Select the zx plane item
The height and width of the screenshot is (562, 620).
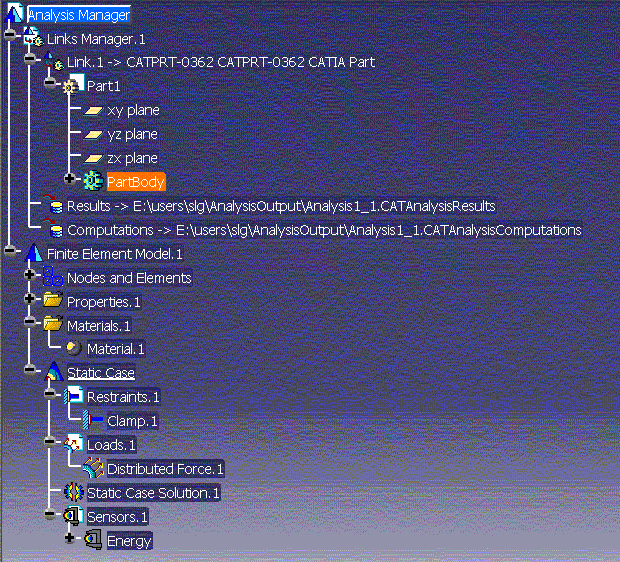coord(132,158)
